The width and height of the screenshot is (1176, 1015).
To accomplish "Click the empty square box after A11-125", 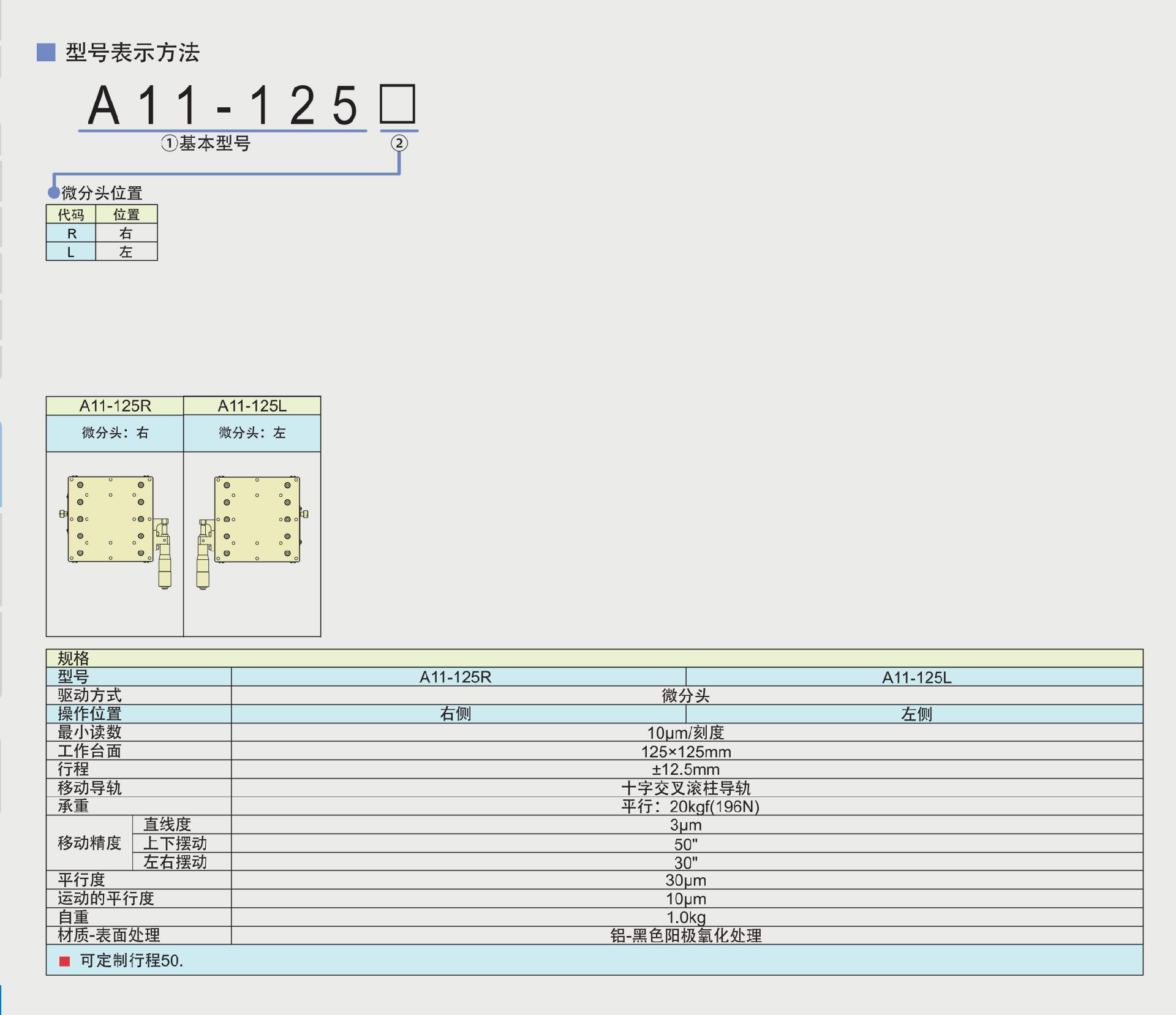I will coord(398,104).
